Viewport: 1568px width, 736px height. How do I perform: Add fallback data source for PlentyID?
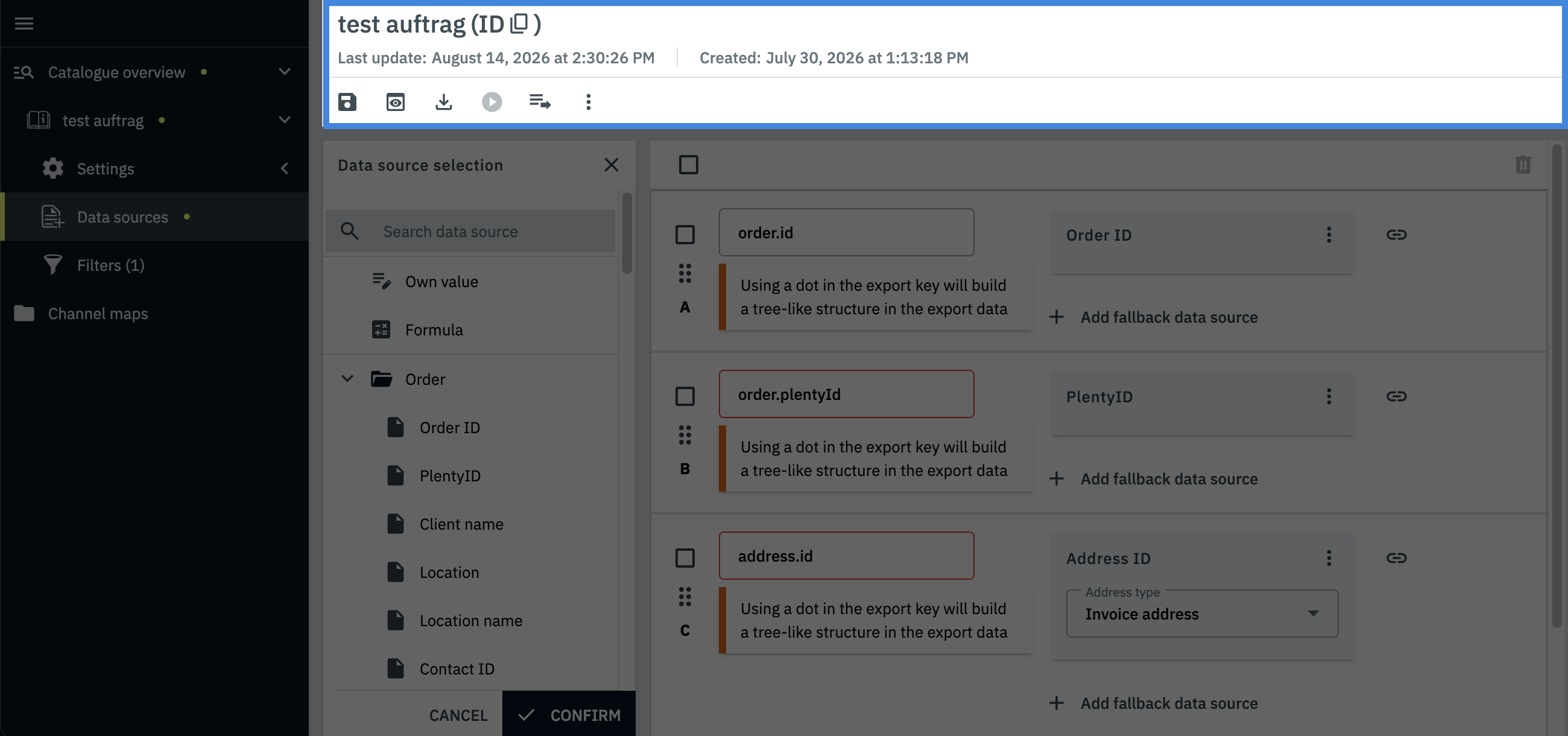(x=1154, y=479)
